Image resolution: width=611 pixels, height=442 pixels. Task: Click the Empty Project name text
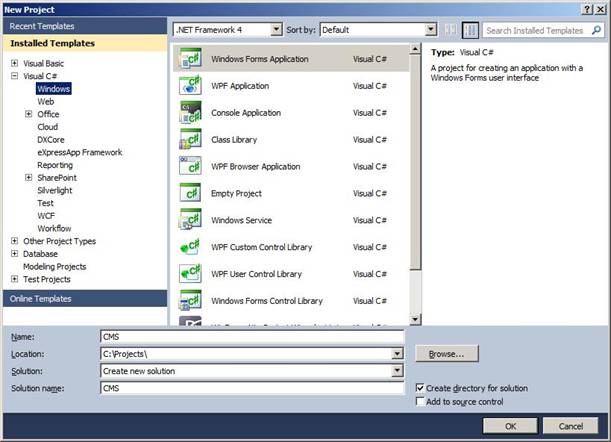click(x=236, y=193)
